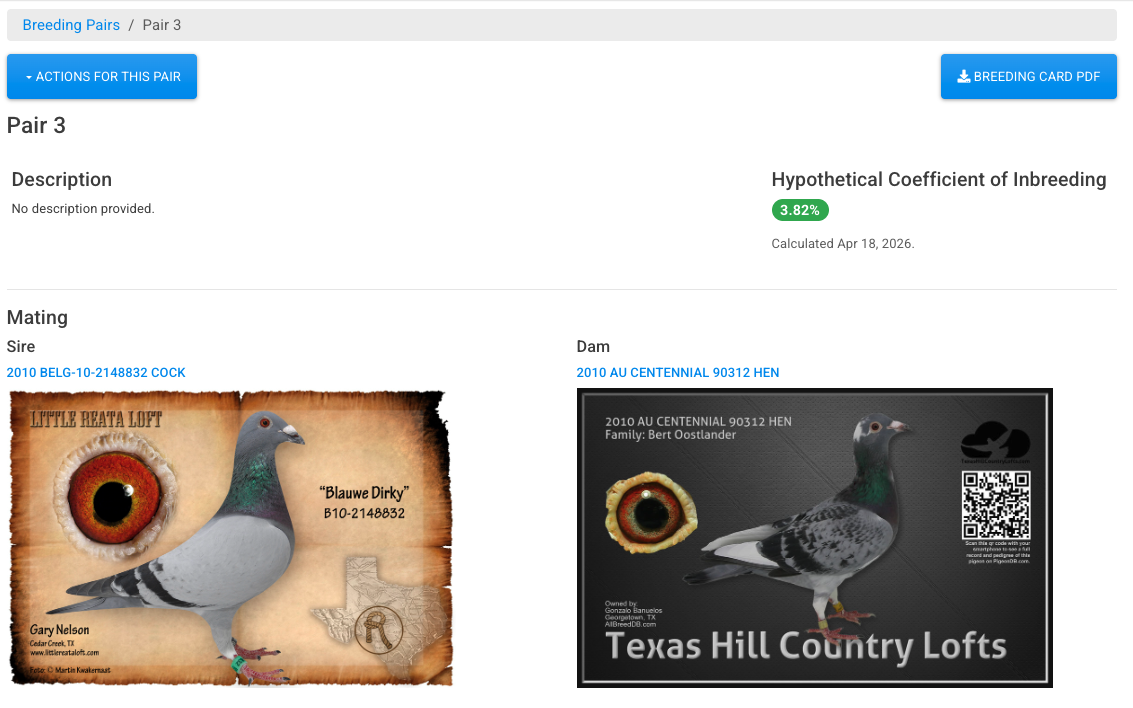Open the Texas Hill Country Lofts dam photo
This screenshot has height=708, width=1133.
click(814, 538)
